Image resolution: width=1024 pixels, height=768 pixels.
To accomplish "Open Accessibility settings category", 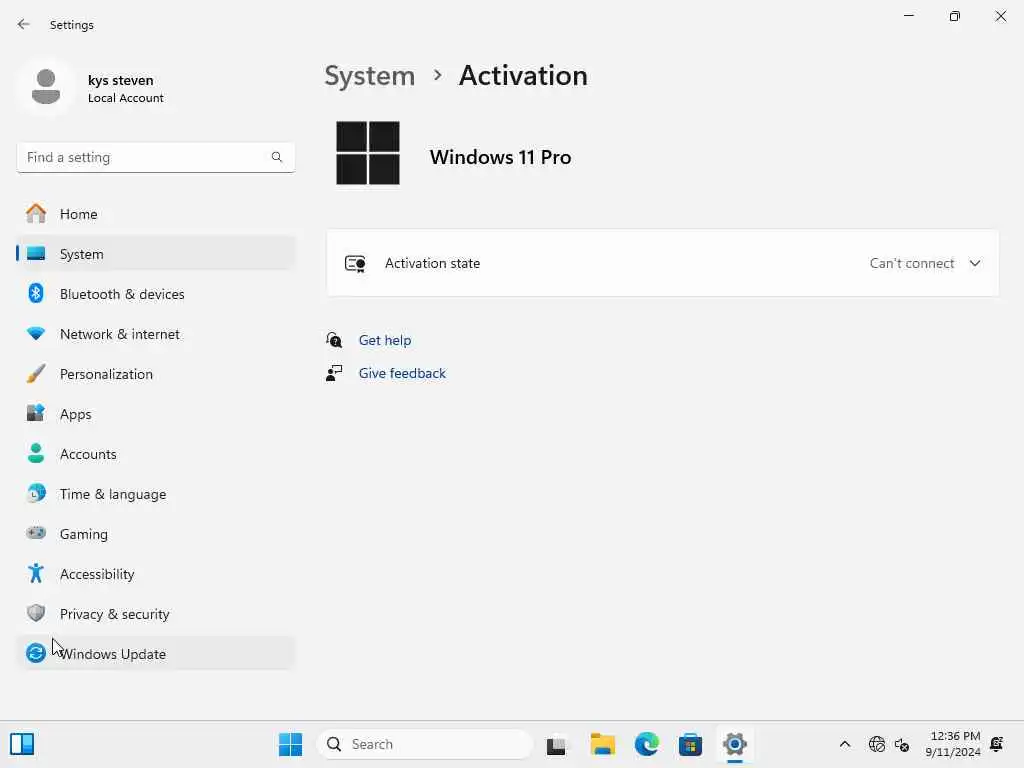I will [155, 573].
